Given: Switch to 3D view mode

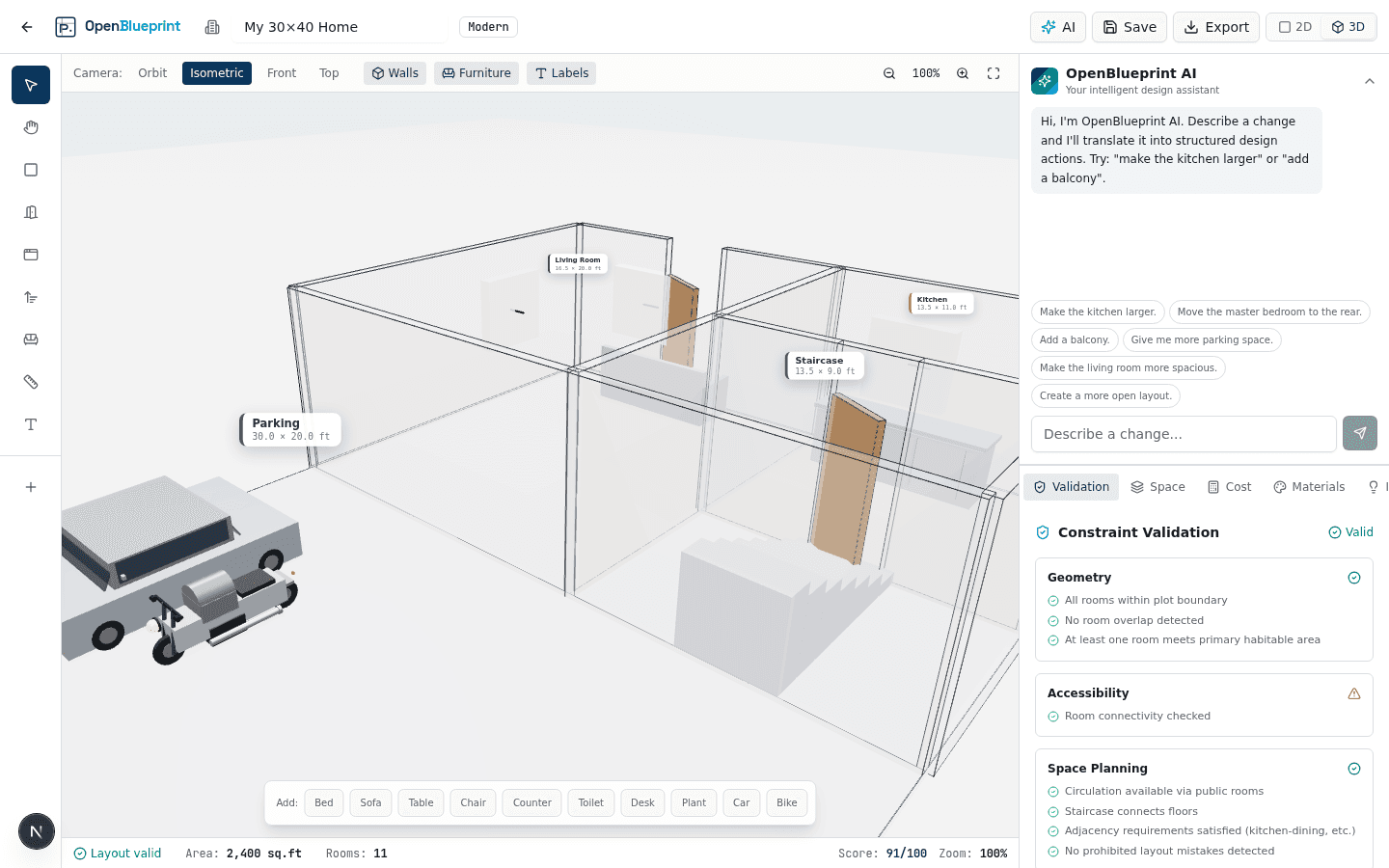Looking at the screenshot, I should (x=1348, y=27).
